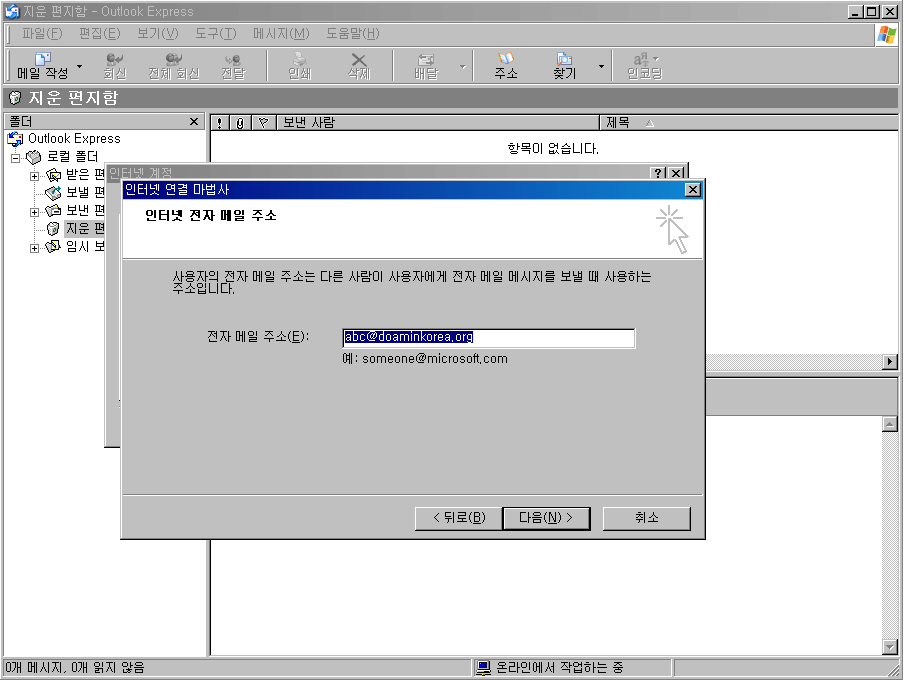Viewport: 903px width, 680px height.
Task: Click the 지운 편지함 folder banner icon
Action: click(16, 98)
